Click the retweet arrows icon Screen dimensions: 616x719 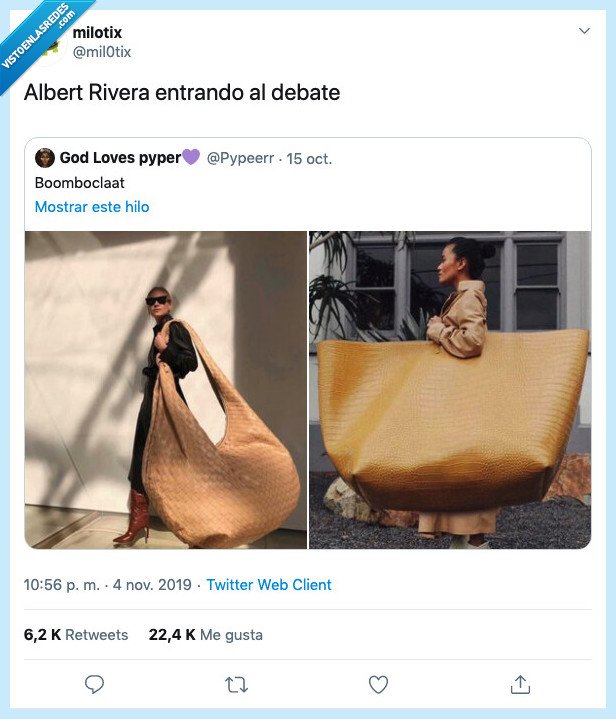(237, 685)
